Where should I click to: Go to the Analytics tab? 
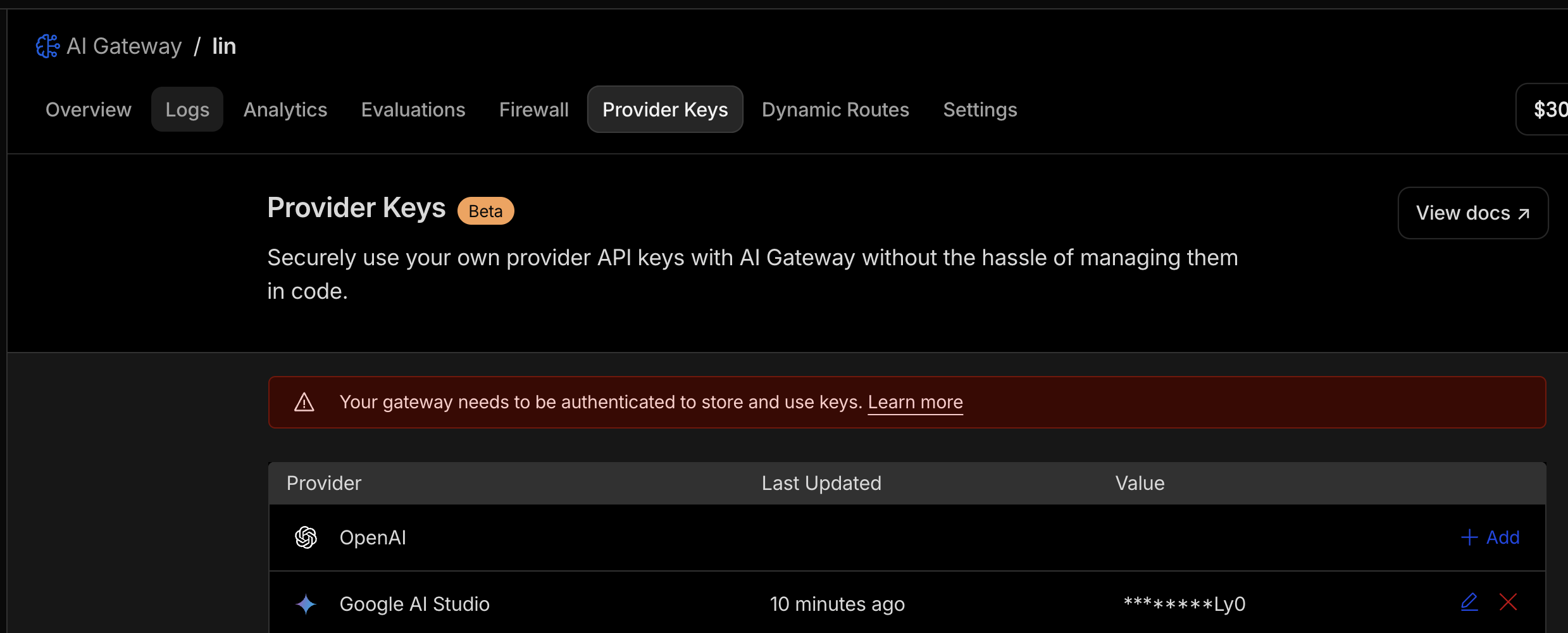(285, 110)
